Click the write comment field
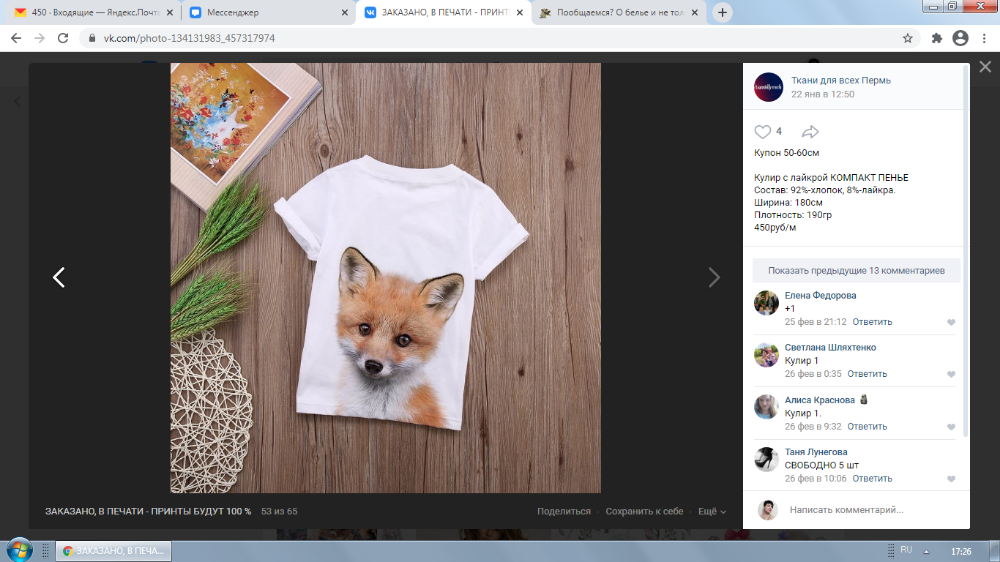This screenshot has height=562, width=1000. [x=871, y=510]
